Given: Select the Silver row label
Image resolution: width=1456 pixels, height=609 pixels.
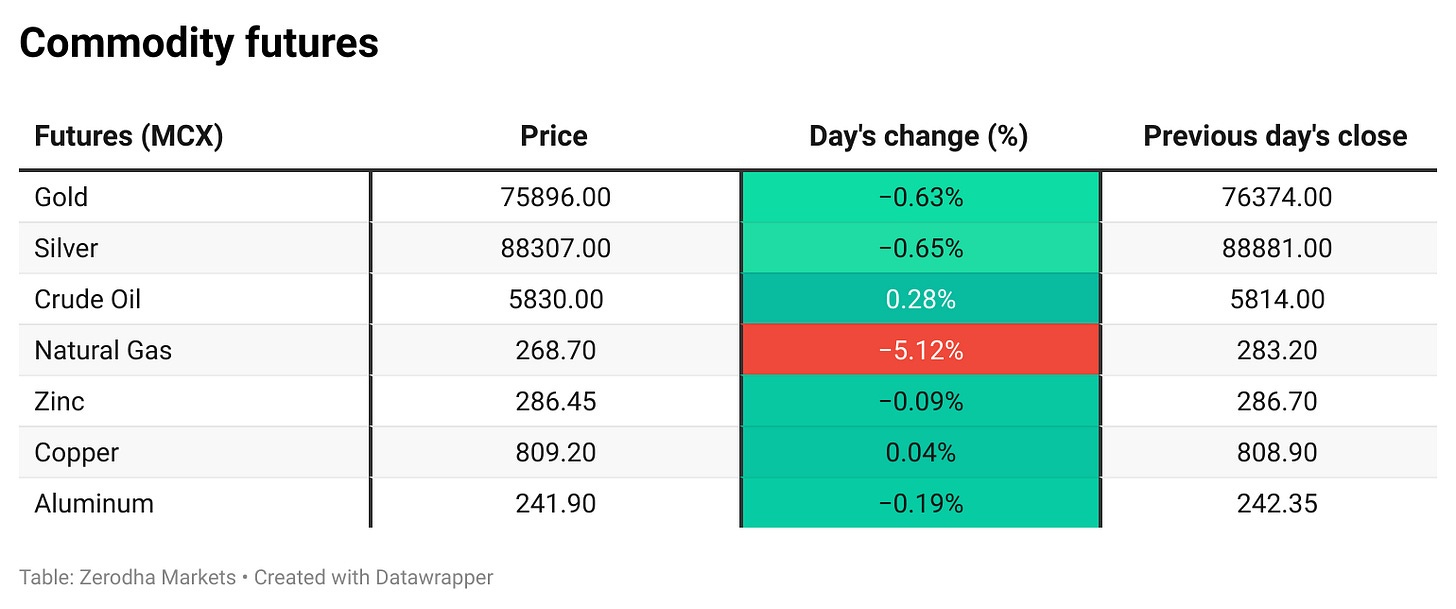Looking at the screenshot, I should tap(66, 248).
